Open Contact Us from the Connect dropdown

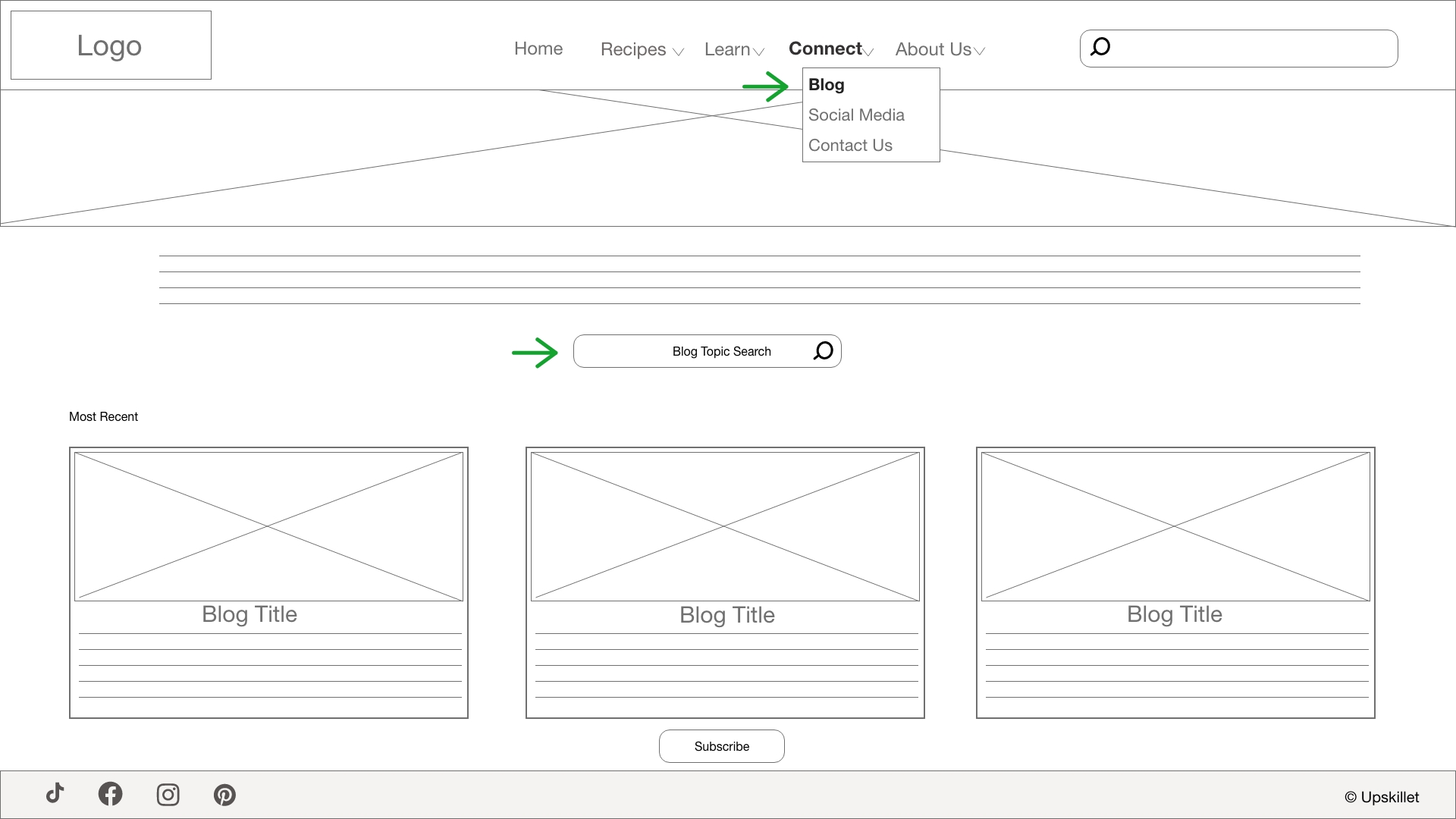click(x=850, y=145)
